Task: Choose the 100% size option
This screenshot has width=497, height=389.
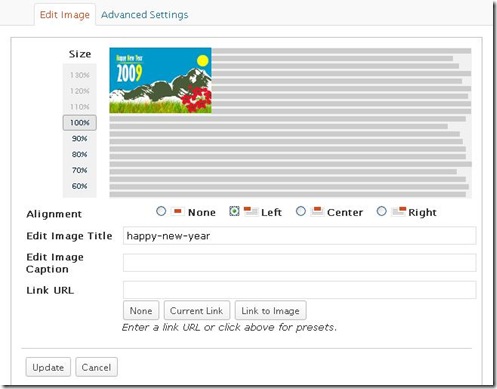Action: 80,123
